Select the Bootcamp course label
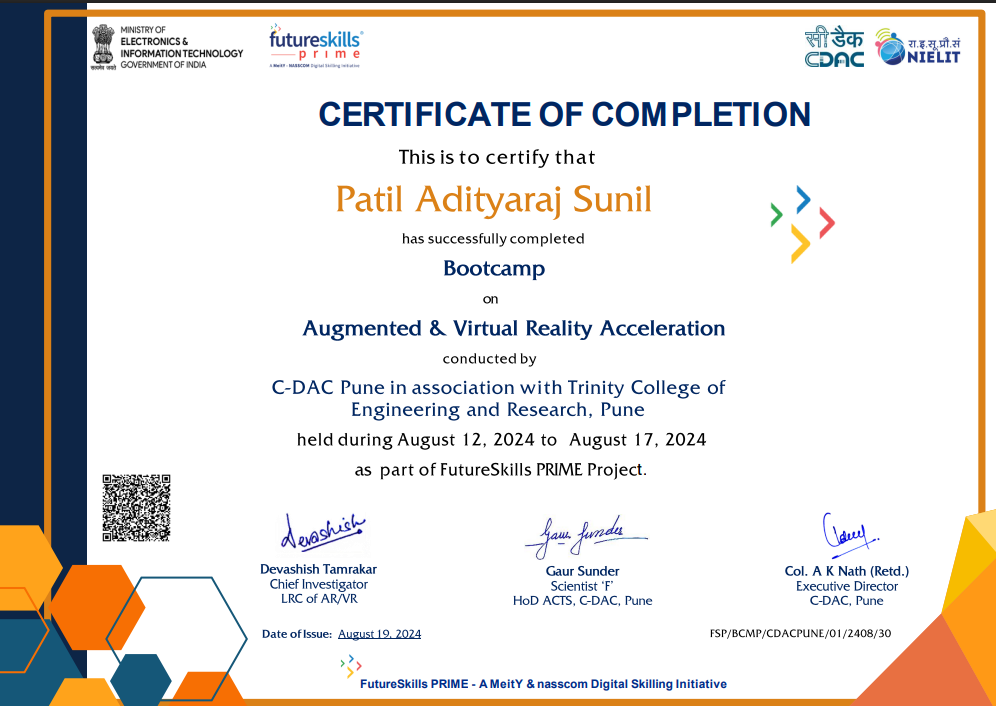Viewport: 996px width, 706px height. 493,268
